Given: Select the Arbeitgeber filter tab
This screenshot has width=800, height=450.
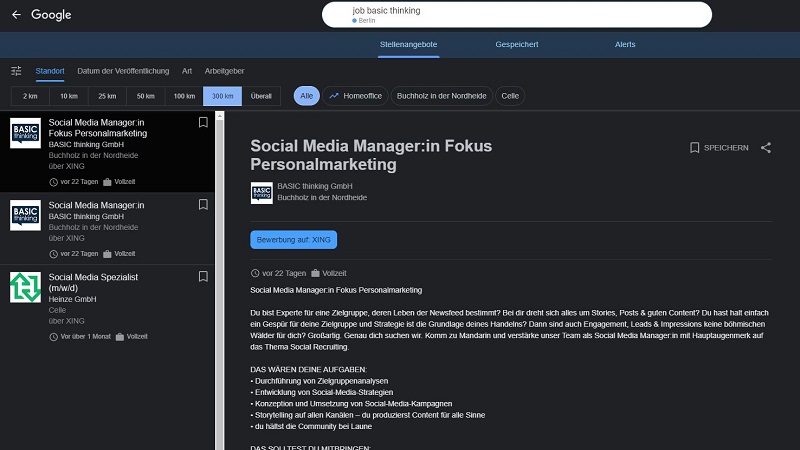Looking at the screenshot, I should pos(224,71).
